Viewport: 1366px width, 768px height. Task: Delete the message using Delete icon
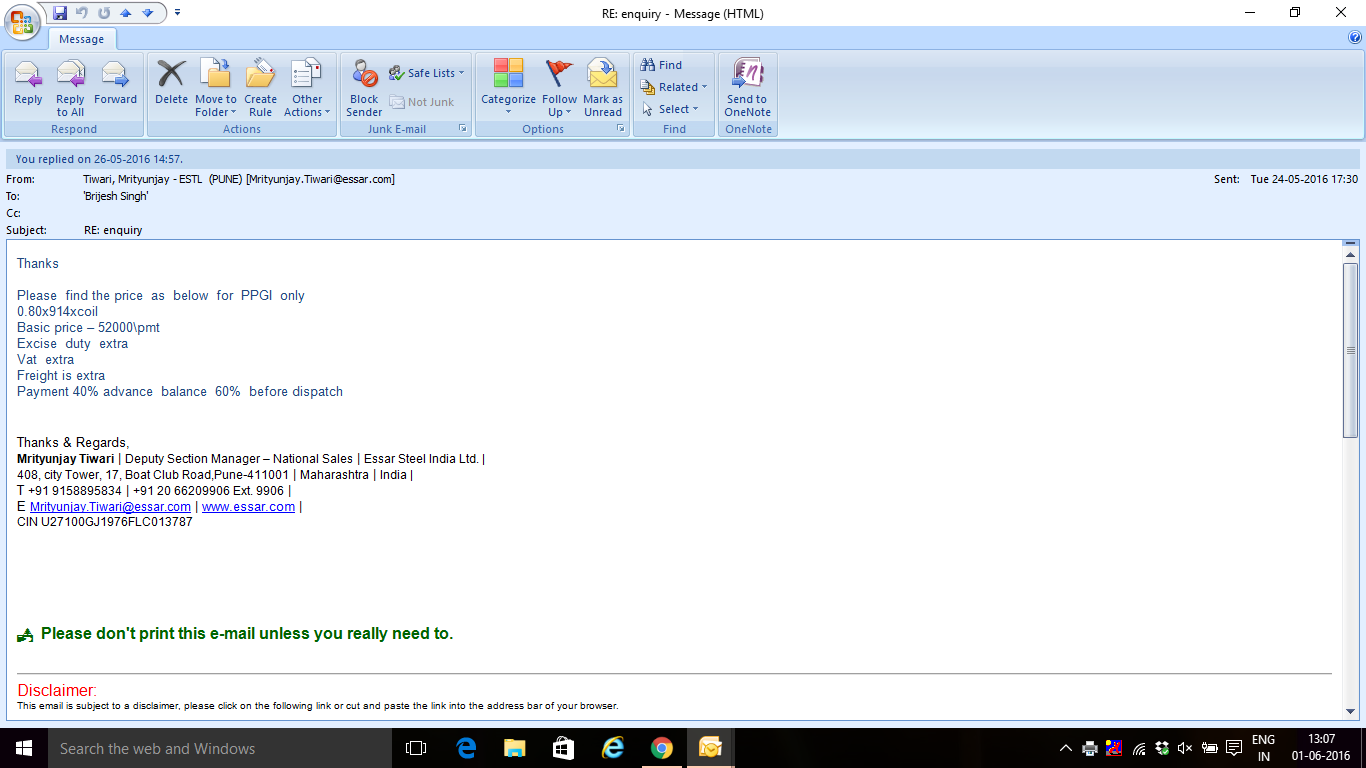point(171,85)
